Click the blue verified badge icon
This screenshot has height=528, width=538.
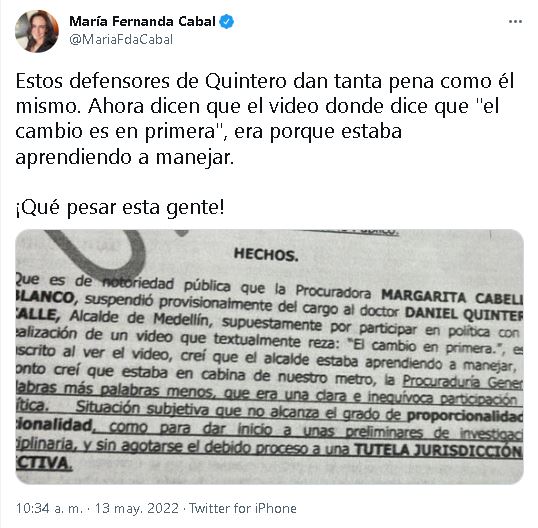[x=227, y=22]
